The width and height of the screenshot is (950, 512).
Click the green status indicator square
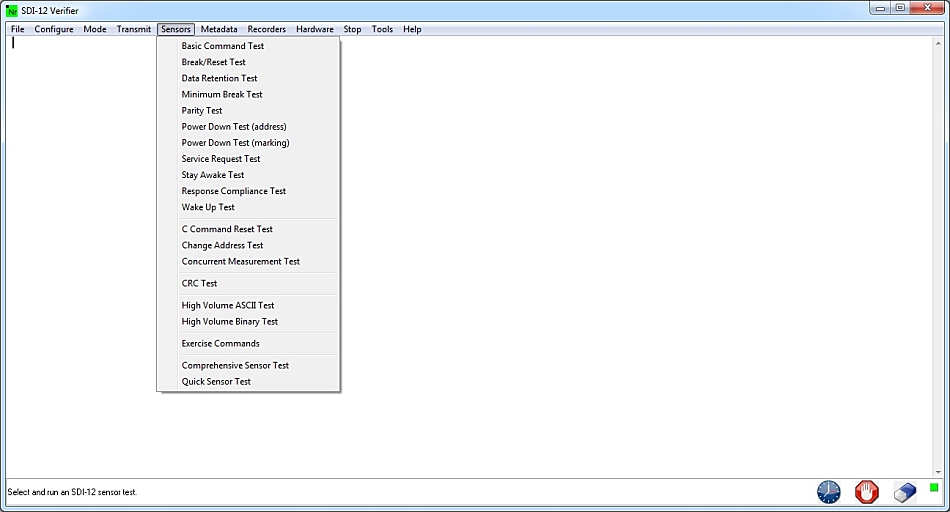(934, 487)
